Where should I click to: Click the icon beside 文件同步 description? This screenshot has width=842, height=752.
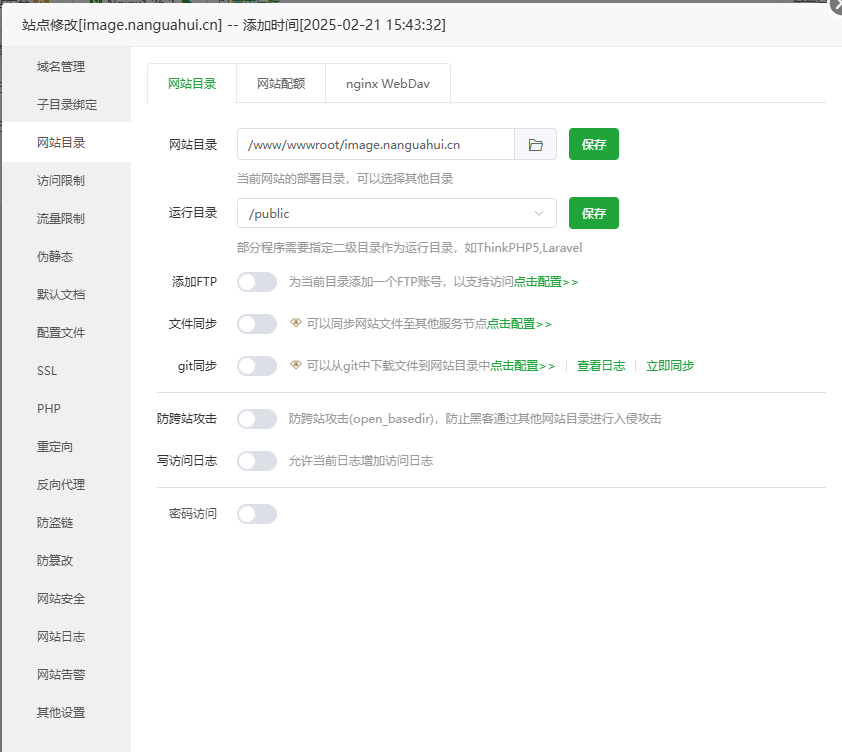[296, 323]
